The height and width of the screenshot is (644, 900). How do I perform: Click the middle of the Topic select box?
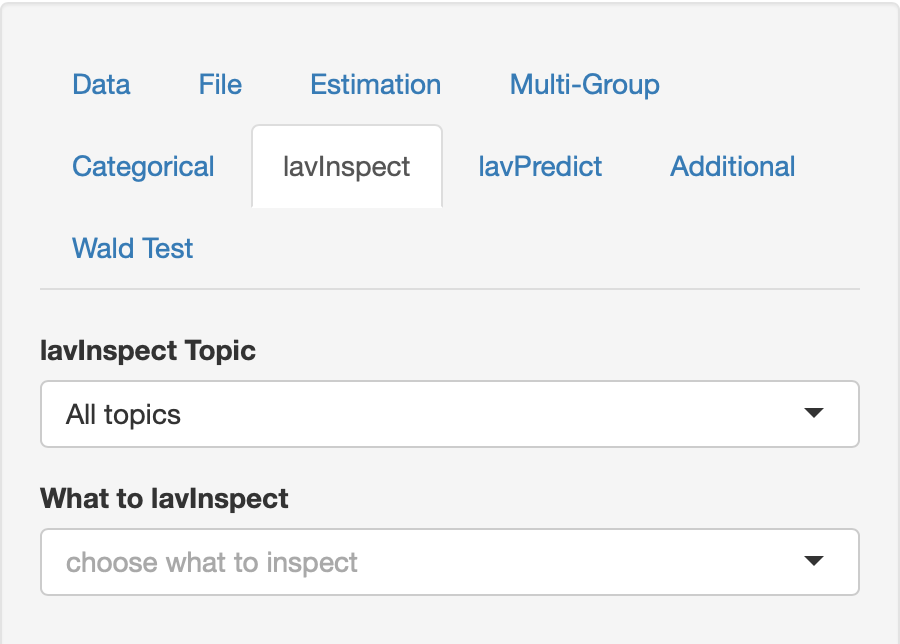tap(449, 414)
